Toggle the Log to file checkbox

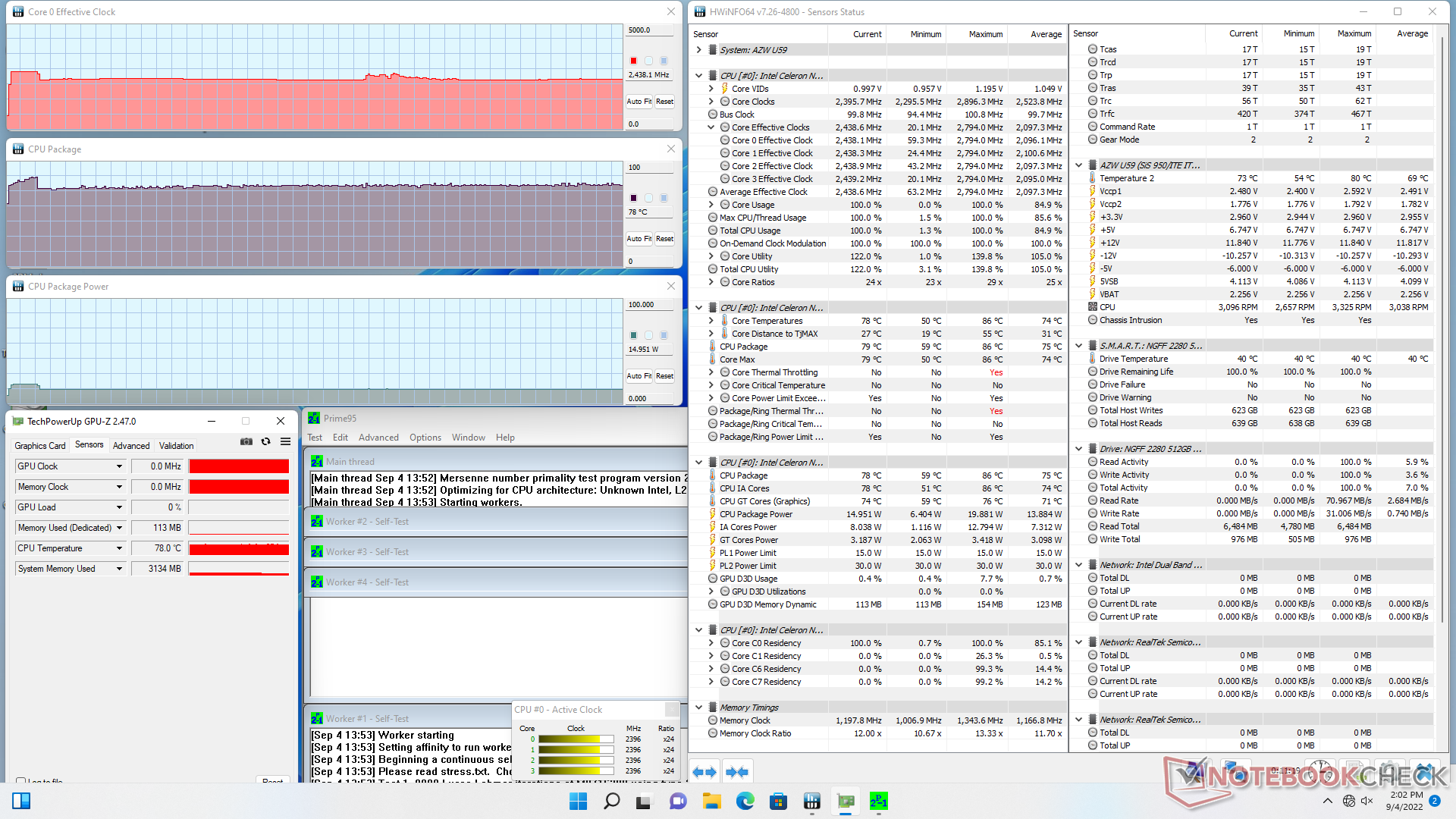click(21, 780)
